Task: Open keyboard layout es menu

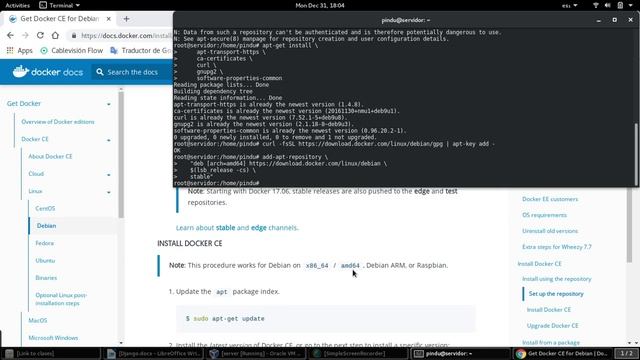Action: pos(570,5)
